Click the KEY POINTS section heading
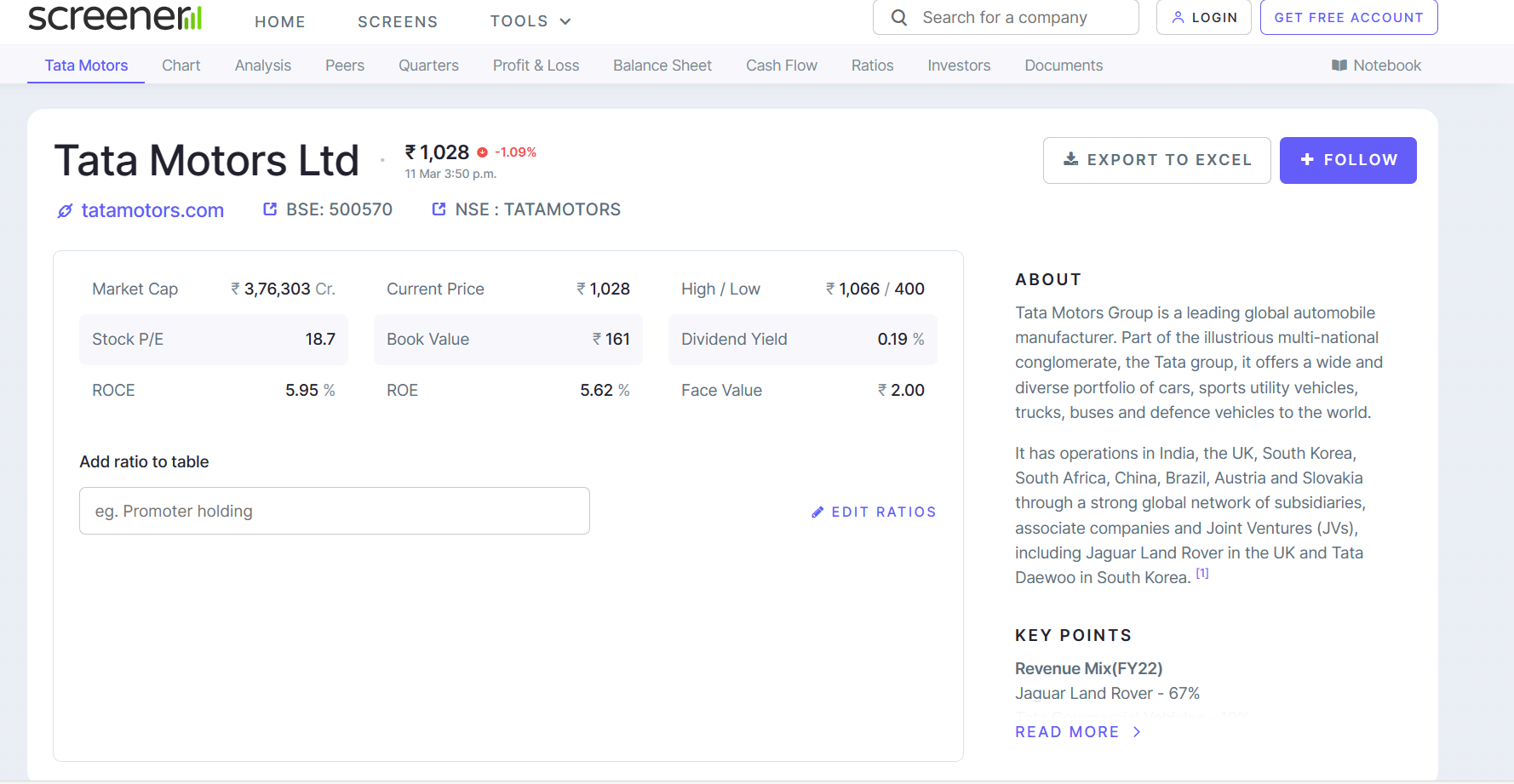1514x784 pixels. tap(1073, 635)
